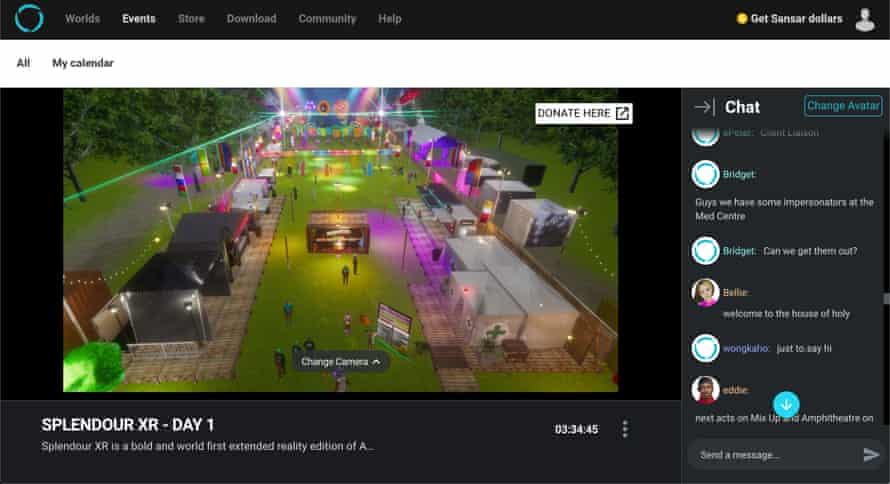Collapse the chat panel with arrow icon
The image size is (890, 484).
704,107
